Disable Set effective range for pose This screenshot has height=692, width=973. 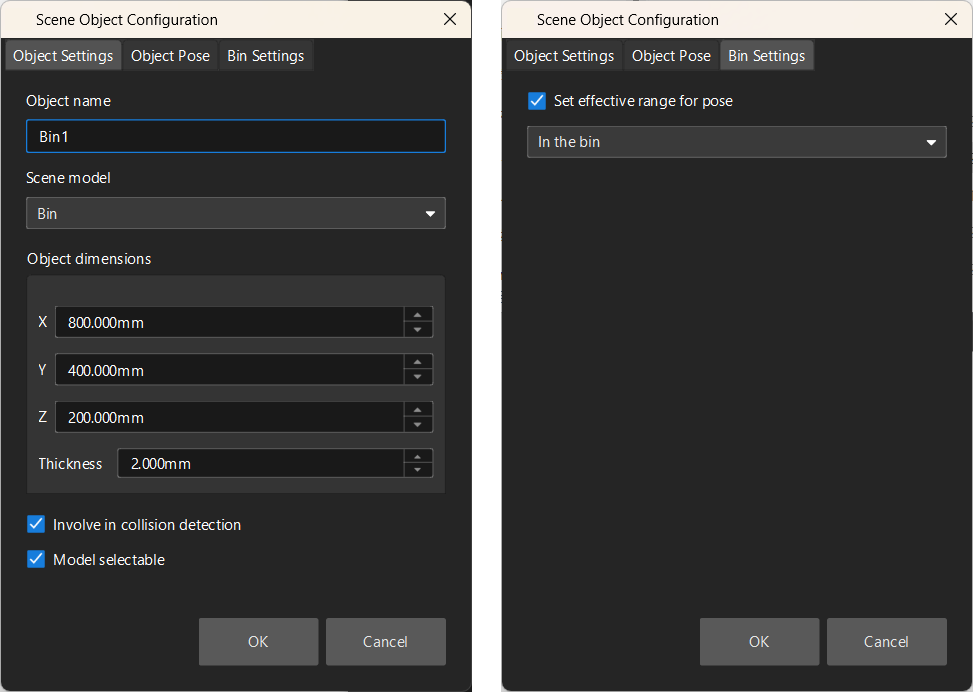point(537,100)
